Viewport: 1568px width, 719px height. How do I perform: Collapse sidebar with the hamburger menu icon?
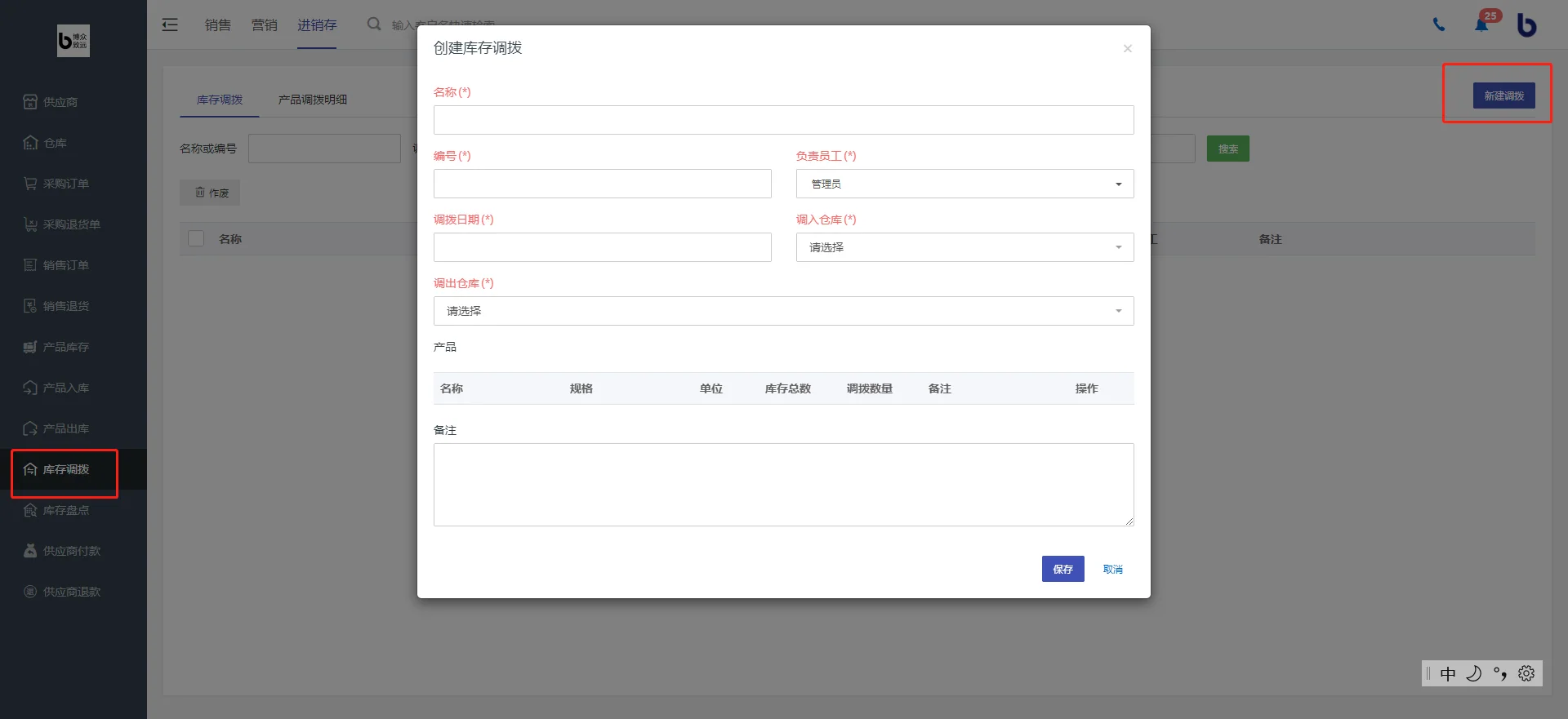pyautogui.click(x=170, y=24)
